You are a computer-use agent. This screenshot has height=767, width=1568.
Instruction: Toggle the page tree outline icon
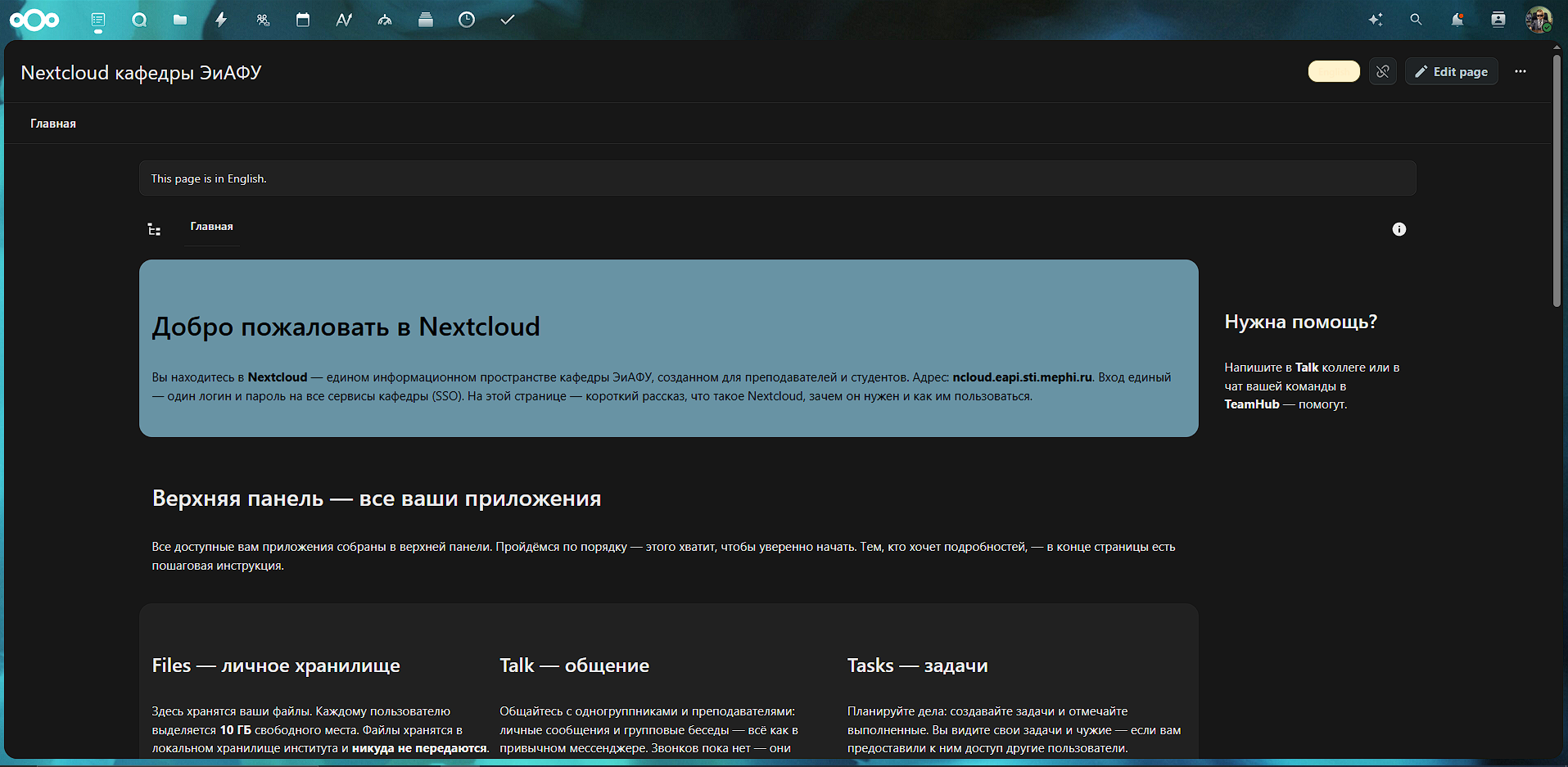pos(154,229)
